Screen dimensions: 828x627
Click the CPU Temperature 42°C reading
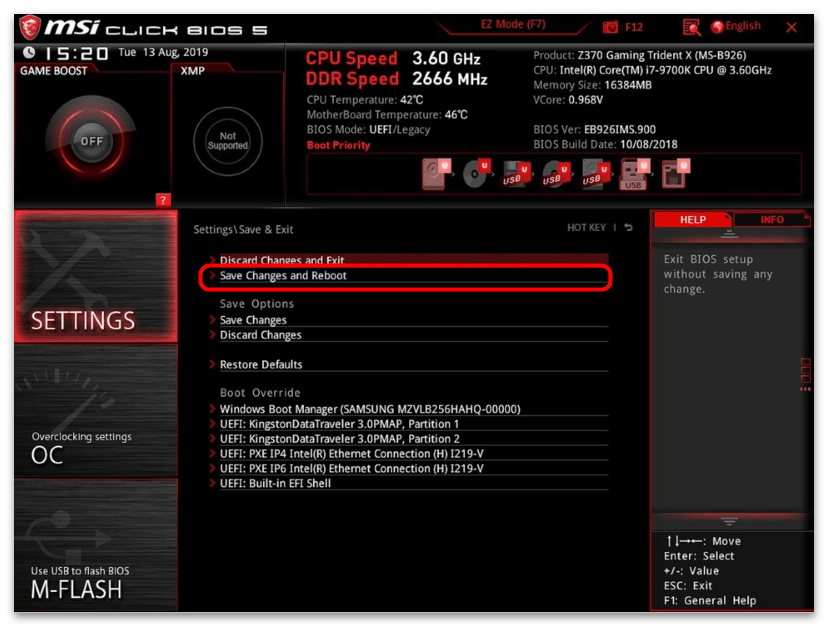coord(365,100)
